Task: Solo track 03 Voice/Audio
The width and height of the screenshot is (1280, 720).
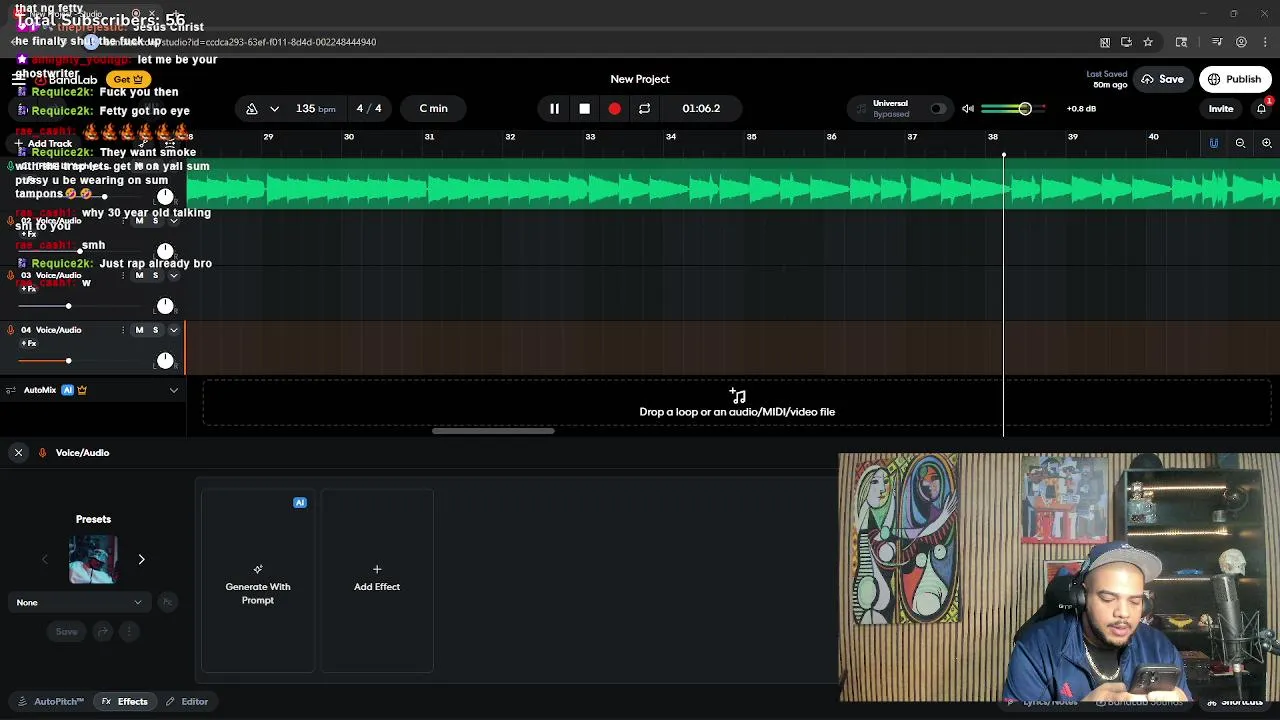Action: coord(155,275)
